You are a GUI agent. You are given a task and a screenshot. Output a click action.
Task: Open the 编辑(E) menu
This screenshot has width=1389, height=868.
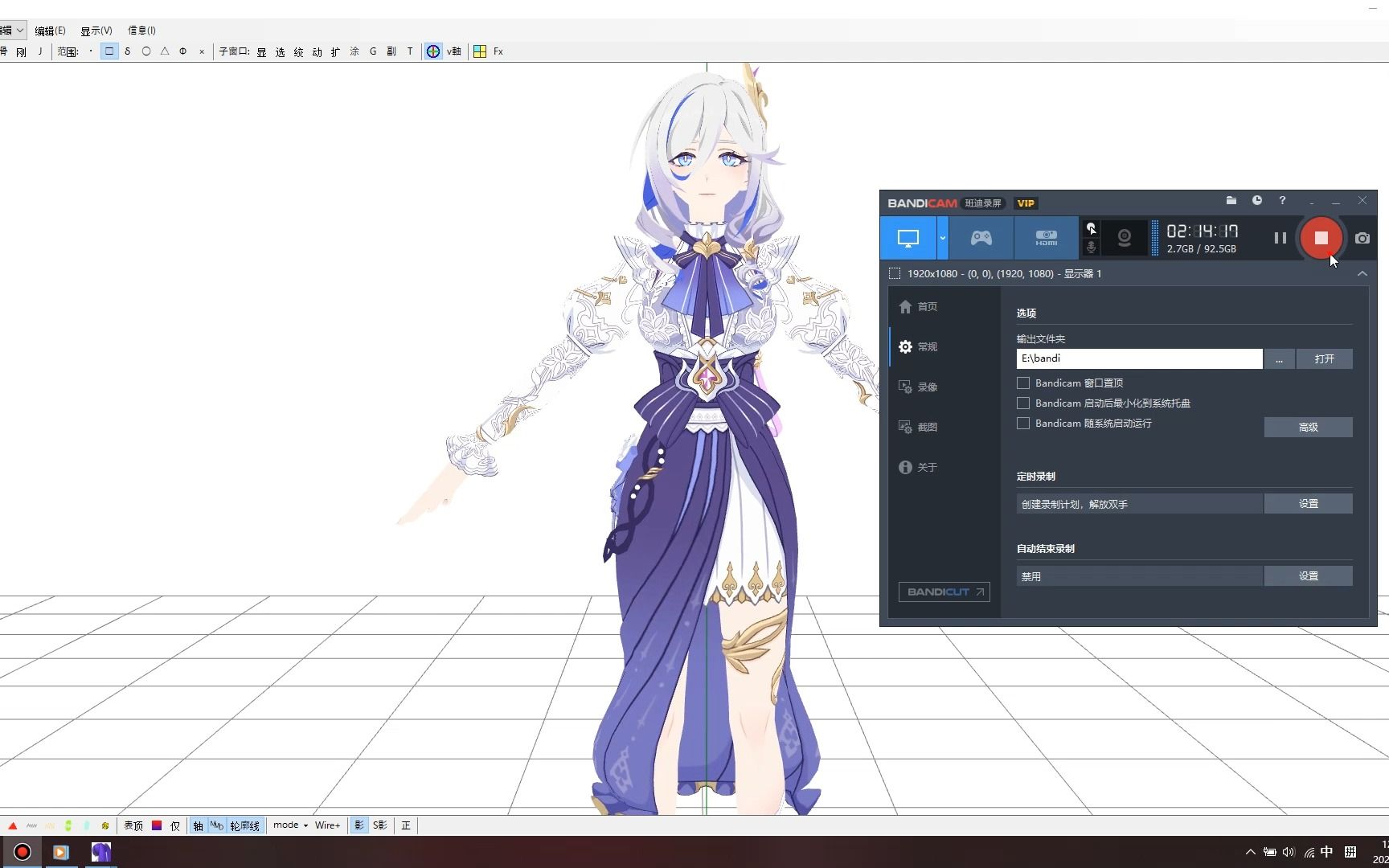50,30
